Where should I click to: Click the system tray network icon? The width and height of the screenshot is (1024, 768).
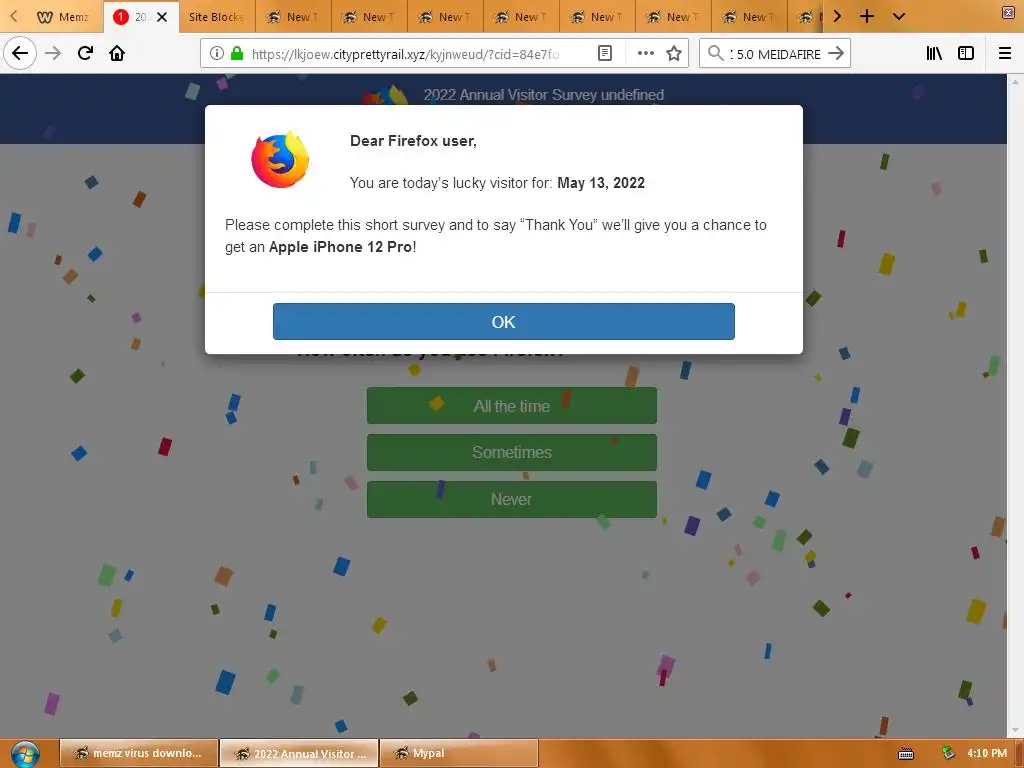click(948, 753)
